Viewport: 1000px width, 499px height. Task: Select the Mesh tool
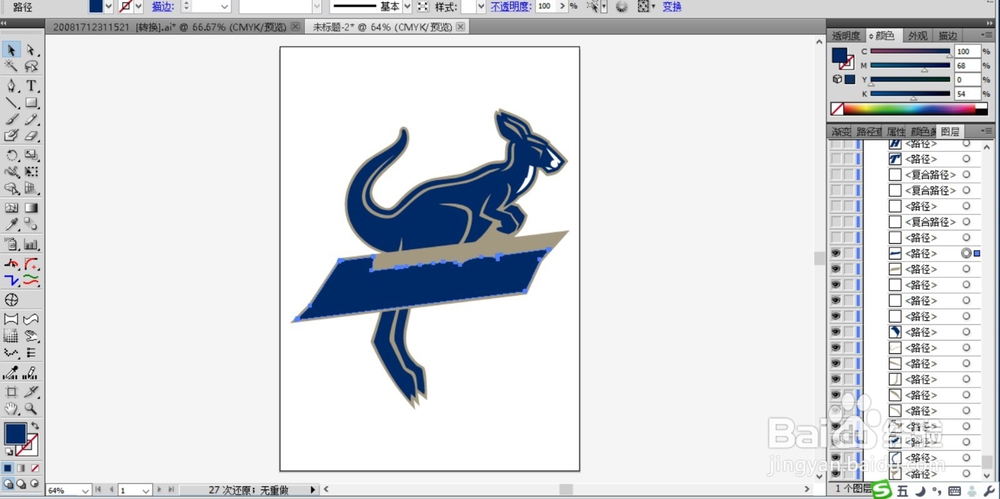click(11, 208)
